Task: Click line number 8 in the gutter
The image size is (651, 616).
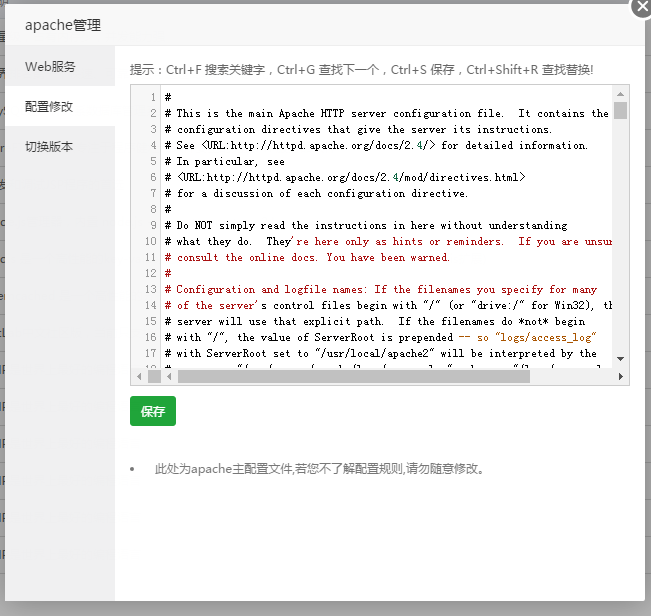Action: pyautogui.click(x=153, y=209)
